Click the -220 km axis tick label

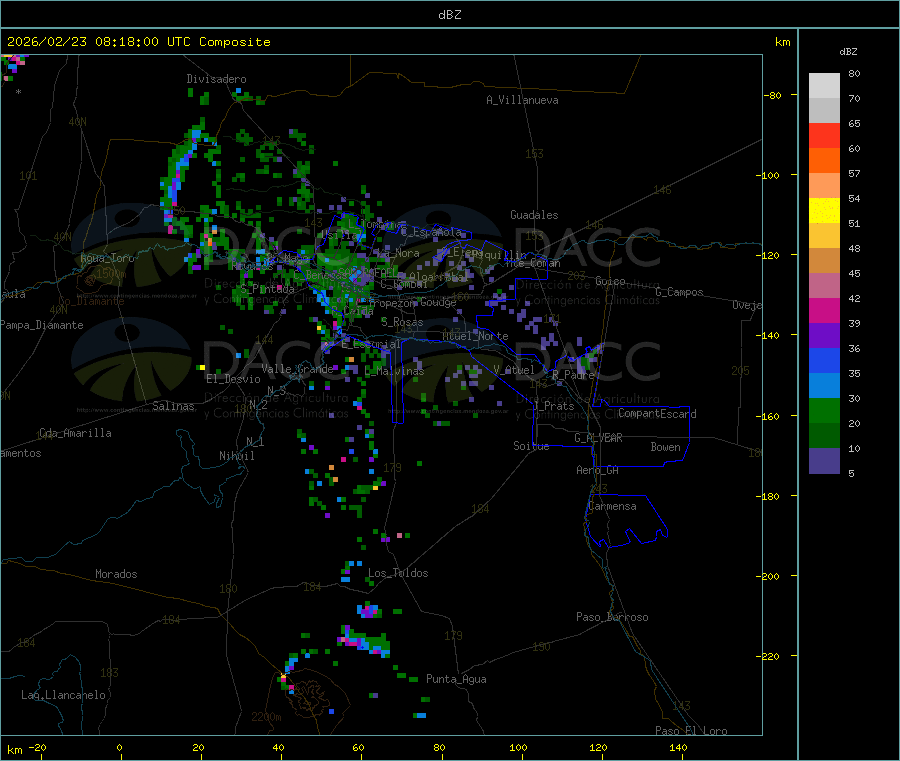tap(770, 657)
